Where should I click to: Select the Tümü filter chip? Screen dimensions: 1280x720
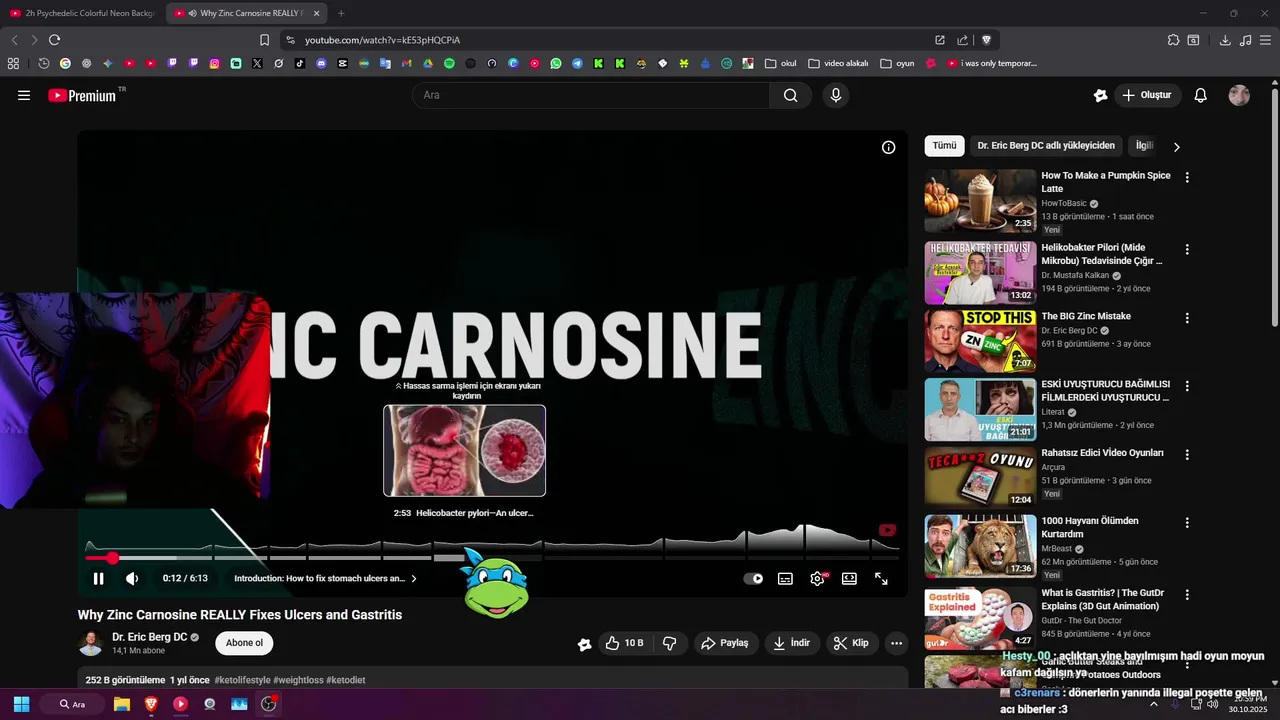point(944,146)
